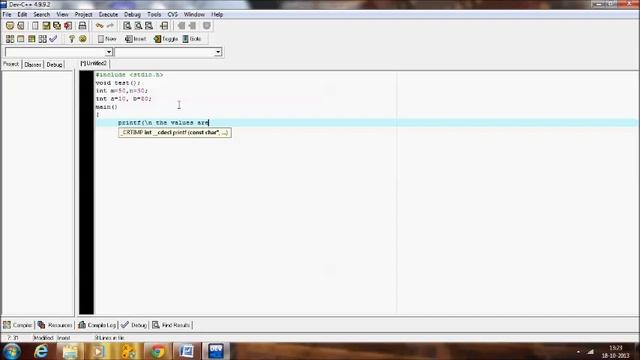This screenshot has width=640, height=360.
Task: Click the Go to Line toolbar icon
Action: click(x=164, y=26)
